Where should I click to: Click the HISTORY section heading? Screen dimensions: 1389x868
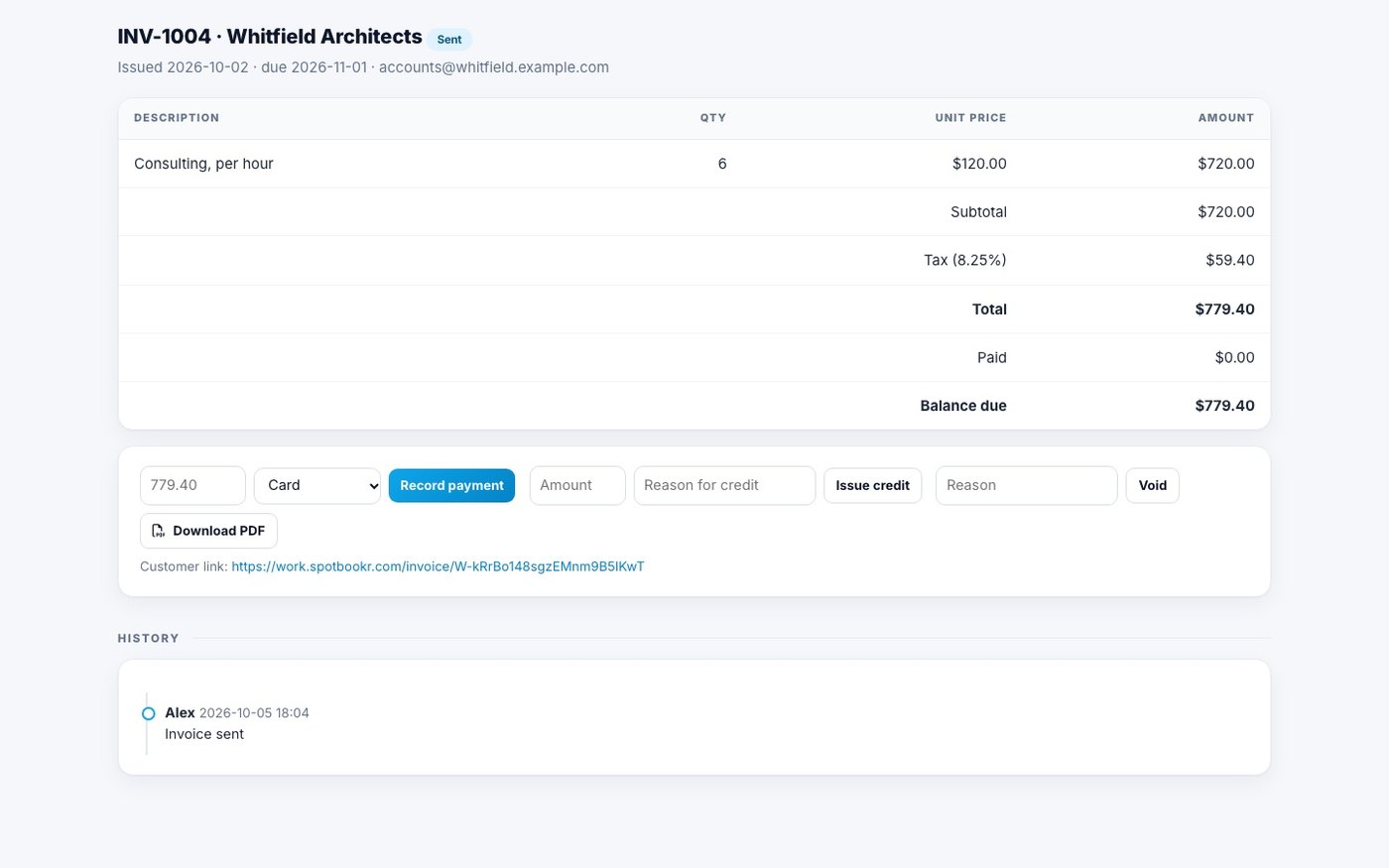coord(148,639)
